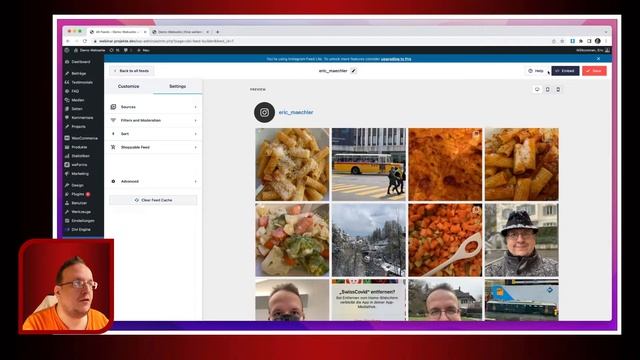Switch preview to desktop view icon
The image size is (640, 360).
(x=537, y=89)
